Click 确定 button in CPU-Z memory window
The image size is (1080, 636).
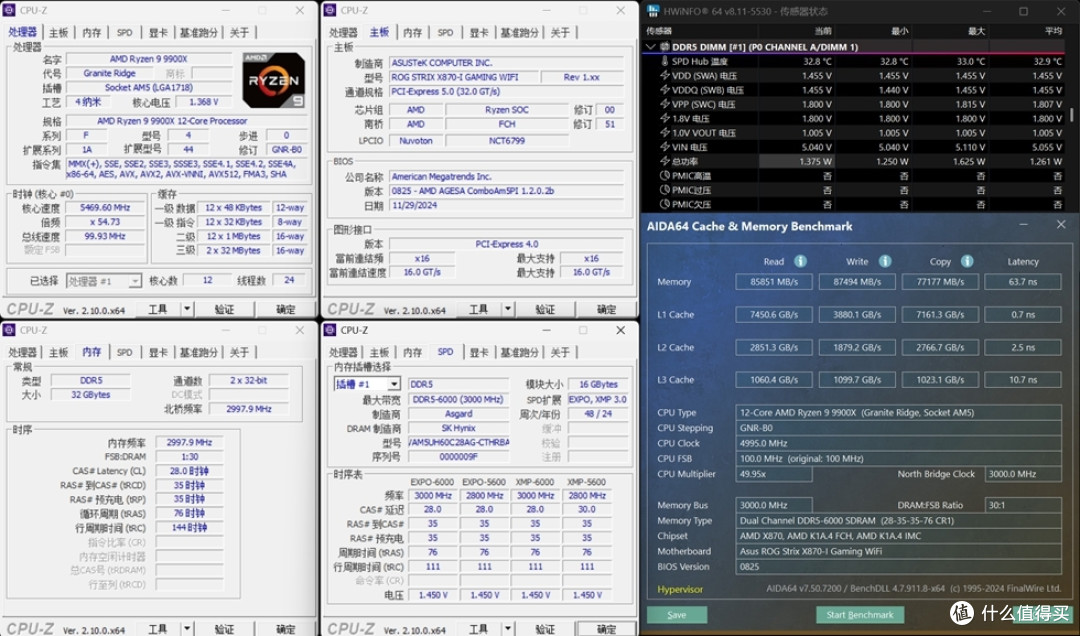pos(286,629)
